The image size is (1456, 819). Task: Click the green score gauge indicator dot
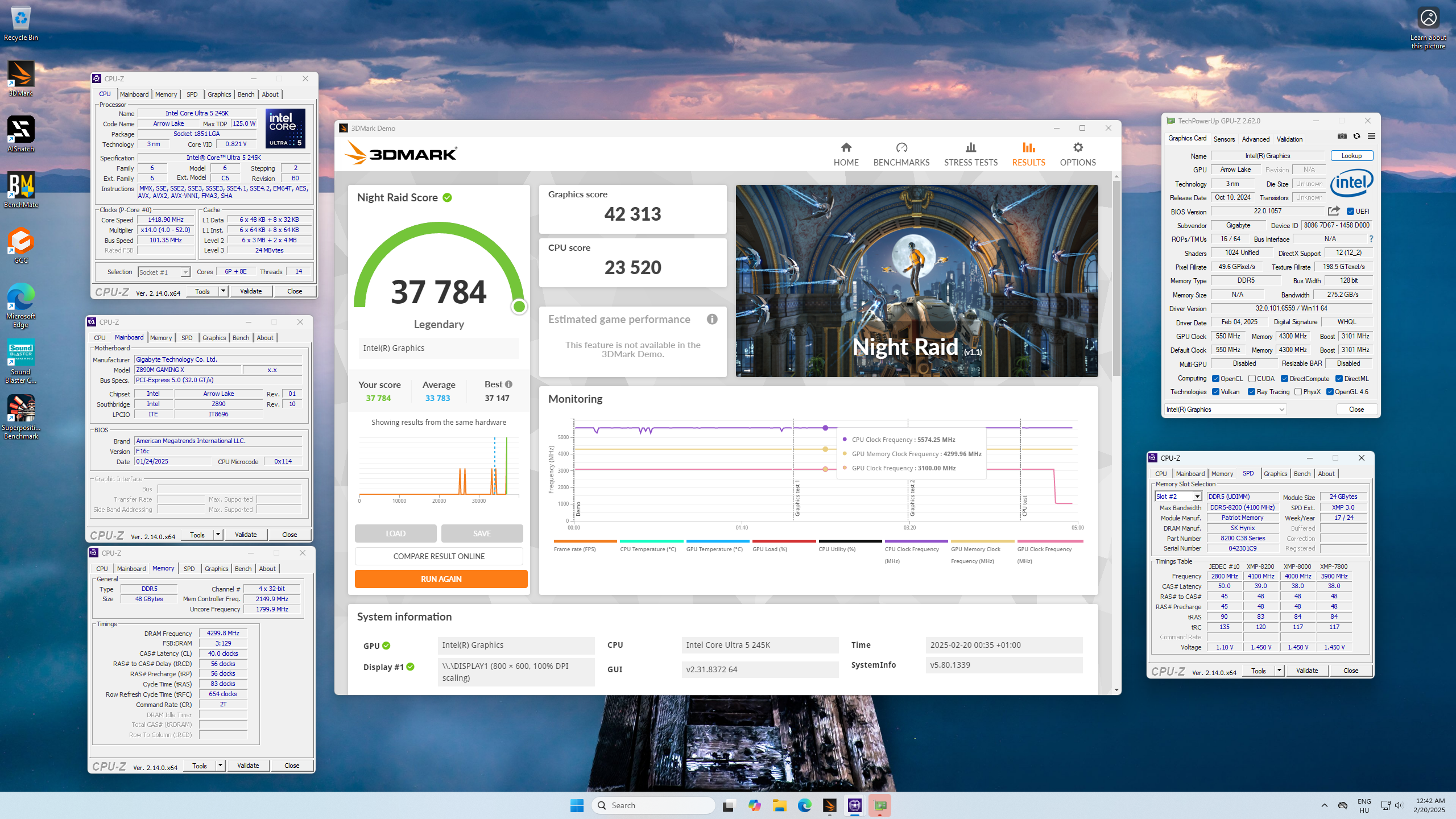[519, 307]
